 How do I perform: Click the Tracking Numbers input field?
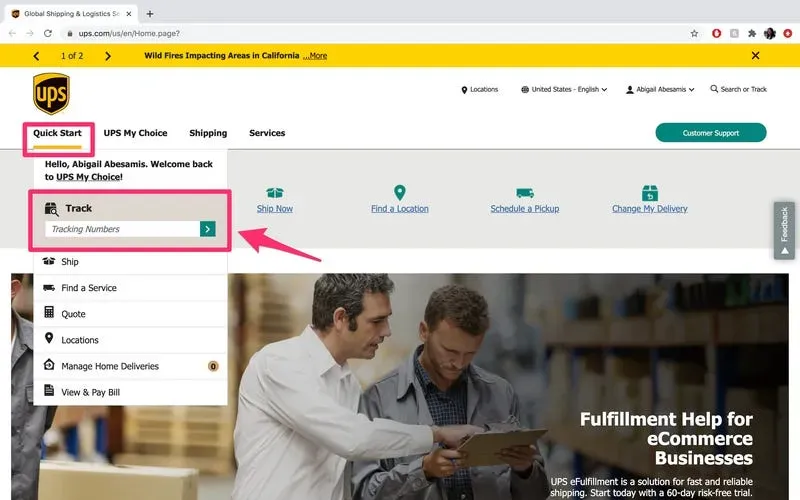pyautogui.click(x=122, y=229)
